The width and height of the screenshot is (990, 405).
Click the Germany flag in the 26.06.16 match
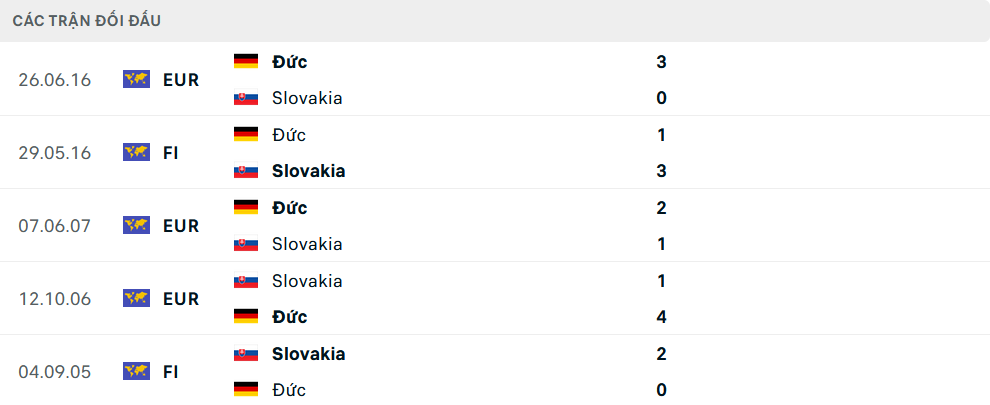245,61
